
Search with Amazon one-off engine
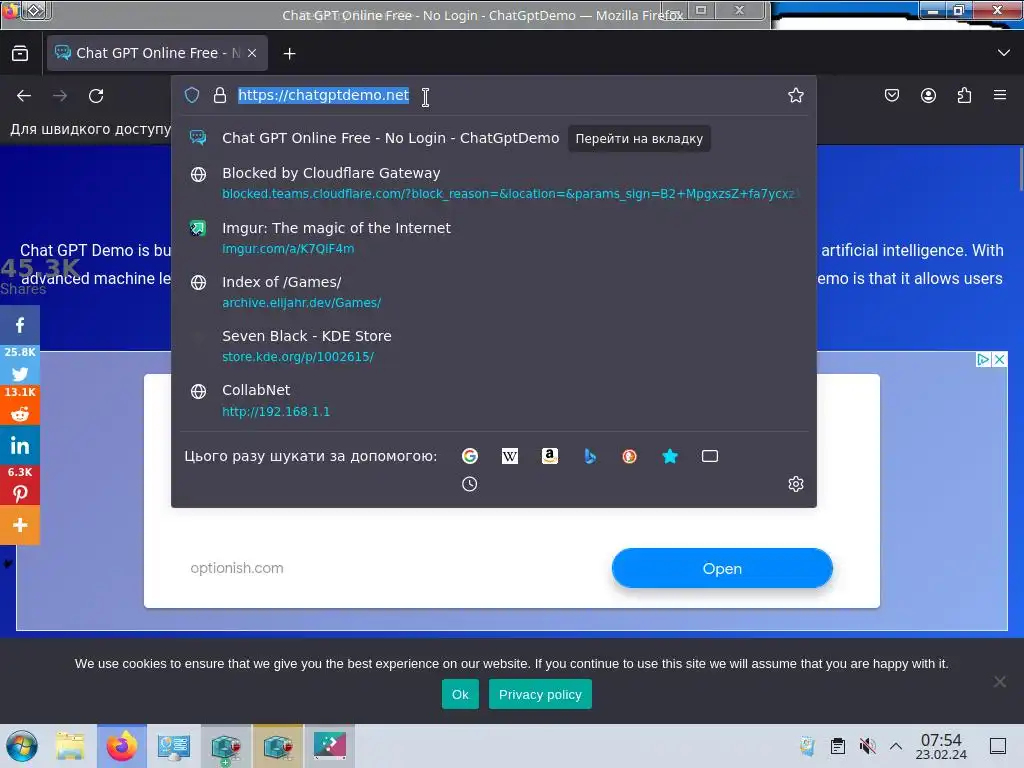550,456
